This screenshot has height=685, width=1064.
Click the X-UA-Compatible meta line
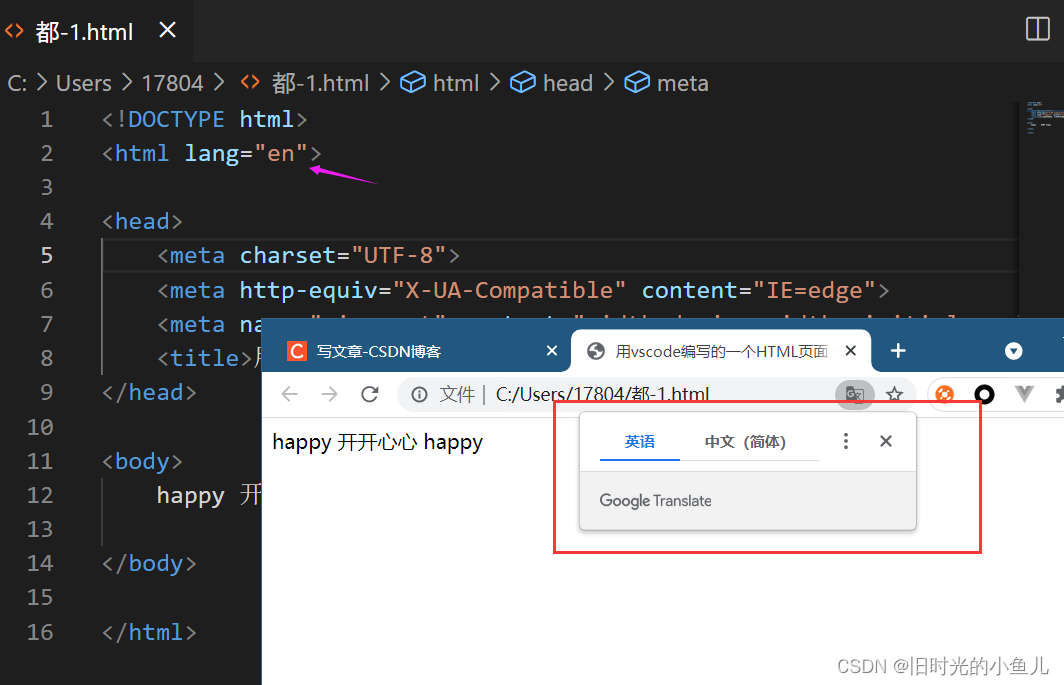click(x=523, y=291)
